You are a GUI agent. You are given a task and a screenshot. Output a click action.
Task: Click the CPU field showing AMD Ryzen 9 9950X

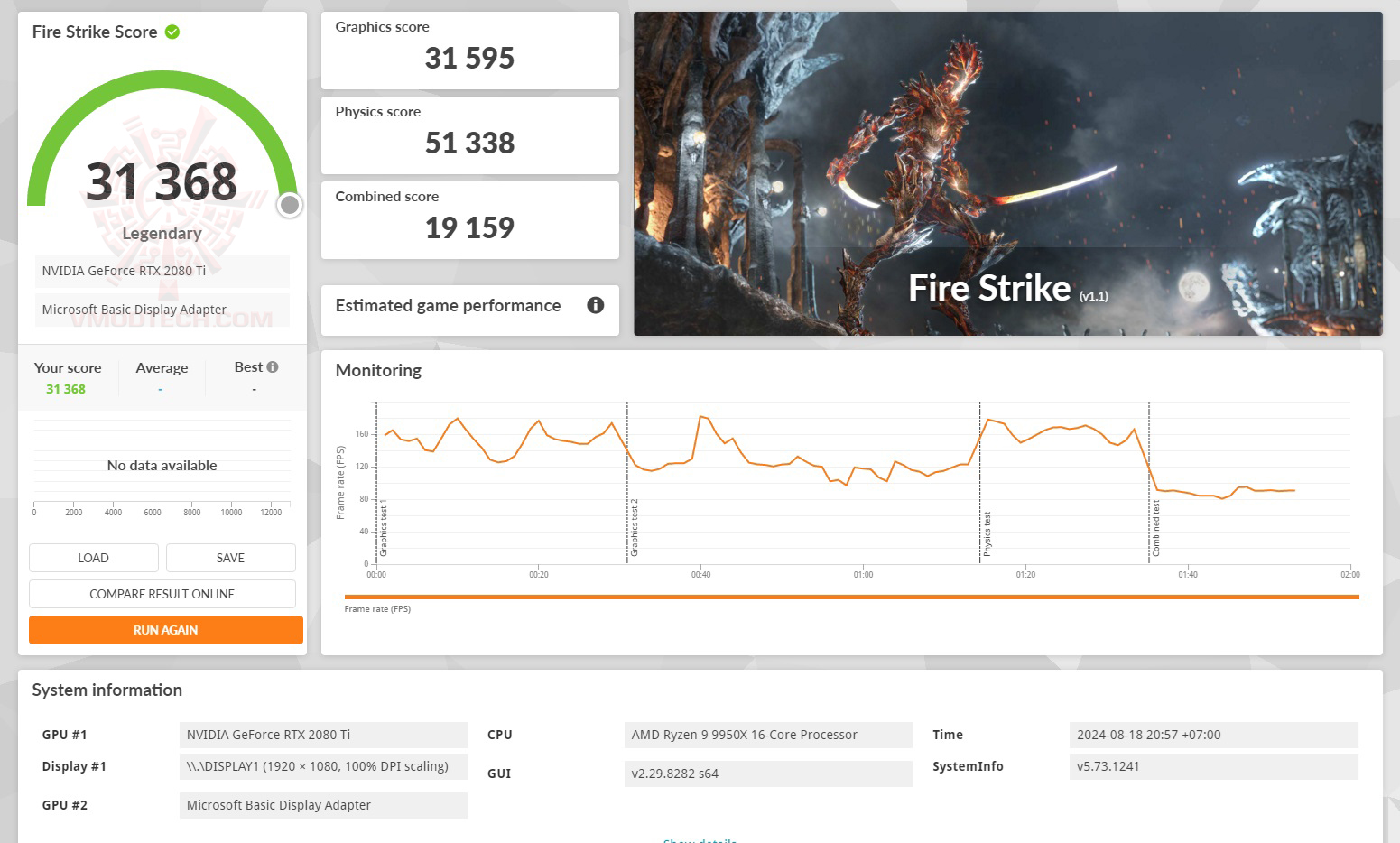(x=768, y=734)
